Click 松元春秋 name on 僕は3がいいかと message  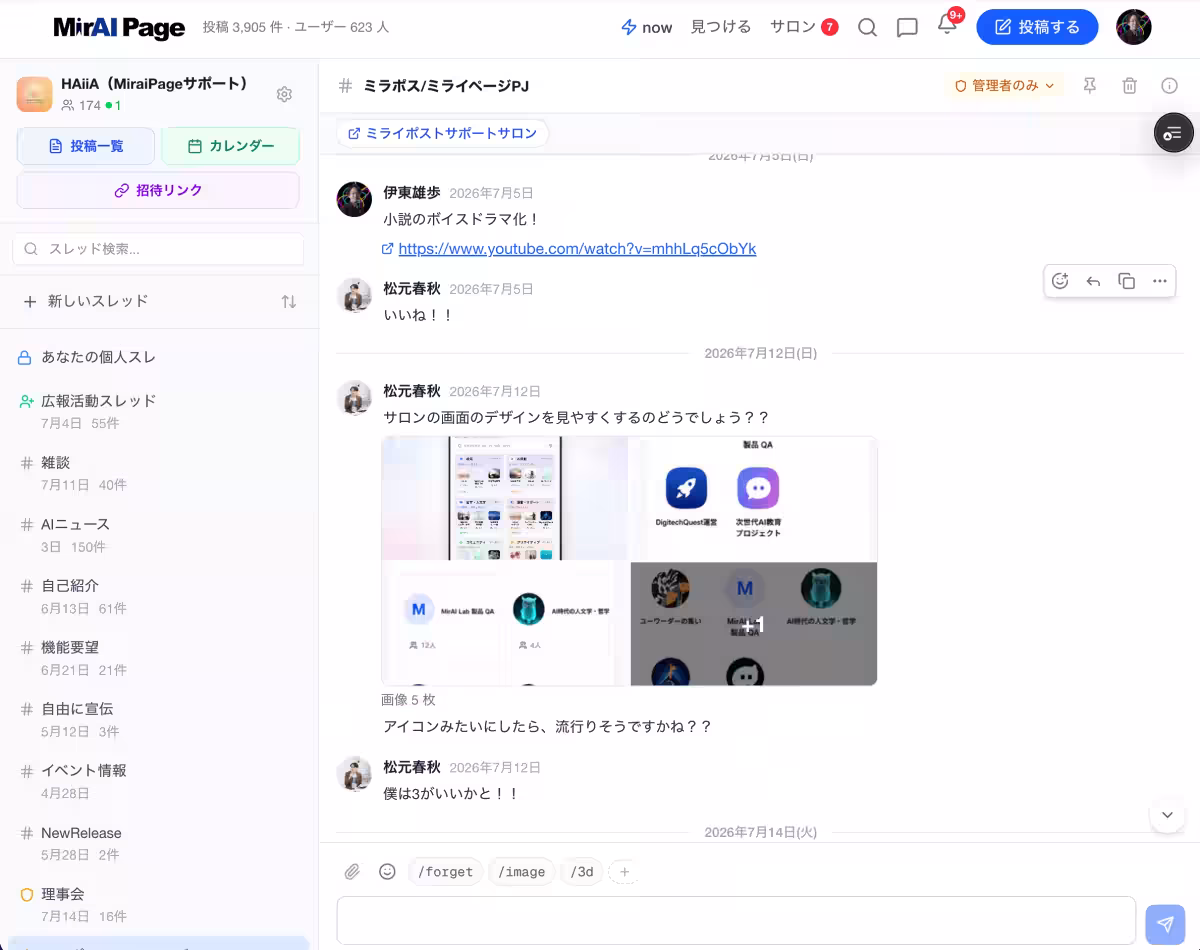(x=412, y=767)
